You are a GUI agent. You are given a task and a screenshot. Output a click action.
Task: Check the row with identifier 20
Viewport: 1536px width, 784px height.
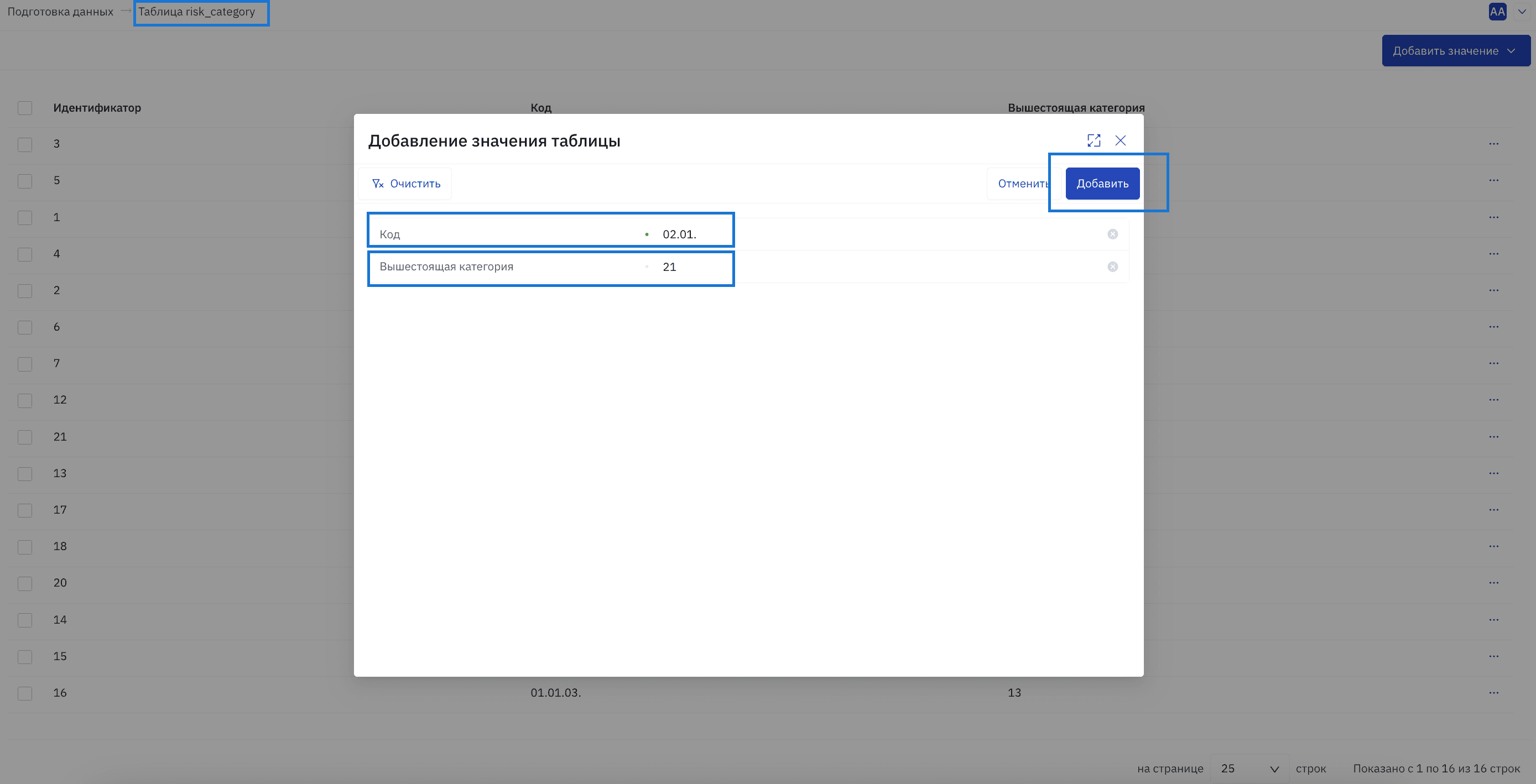coord(25,584)
